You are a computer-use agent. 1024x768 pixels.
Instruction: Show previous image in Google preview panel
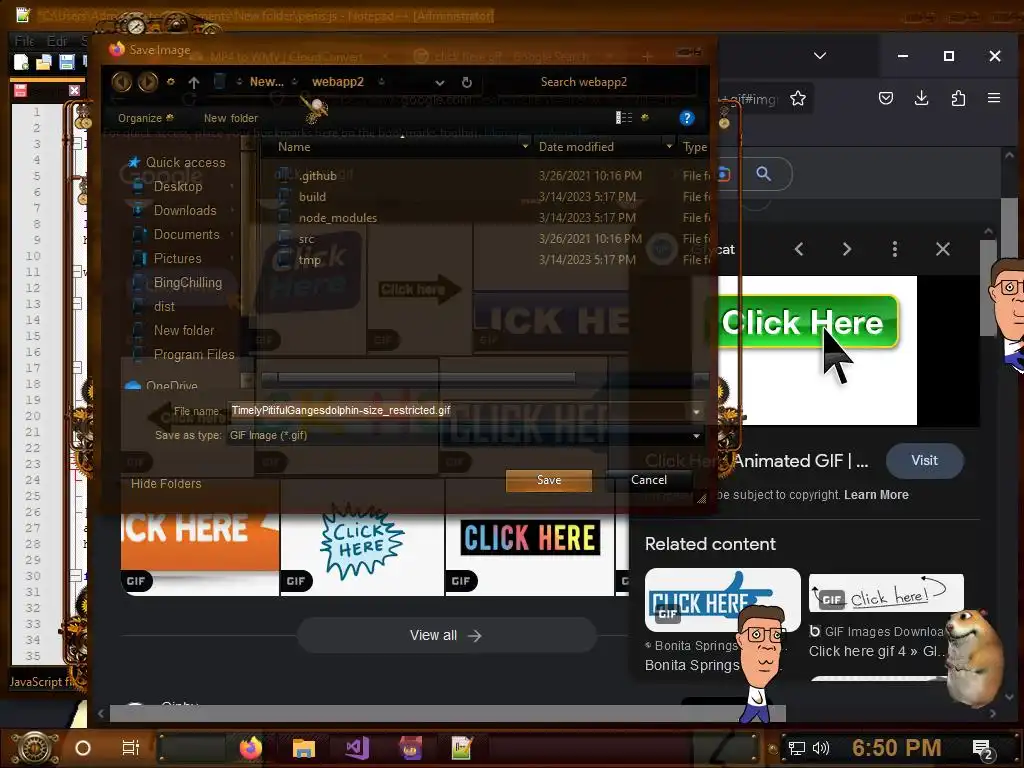pyautogui.click(x=799, y=249)
